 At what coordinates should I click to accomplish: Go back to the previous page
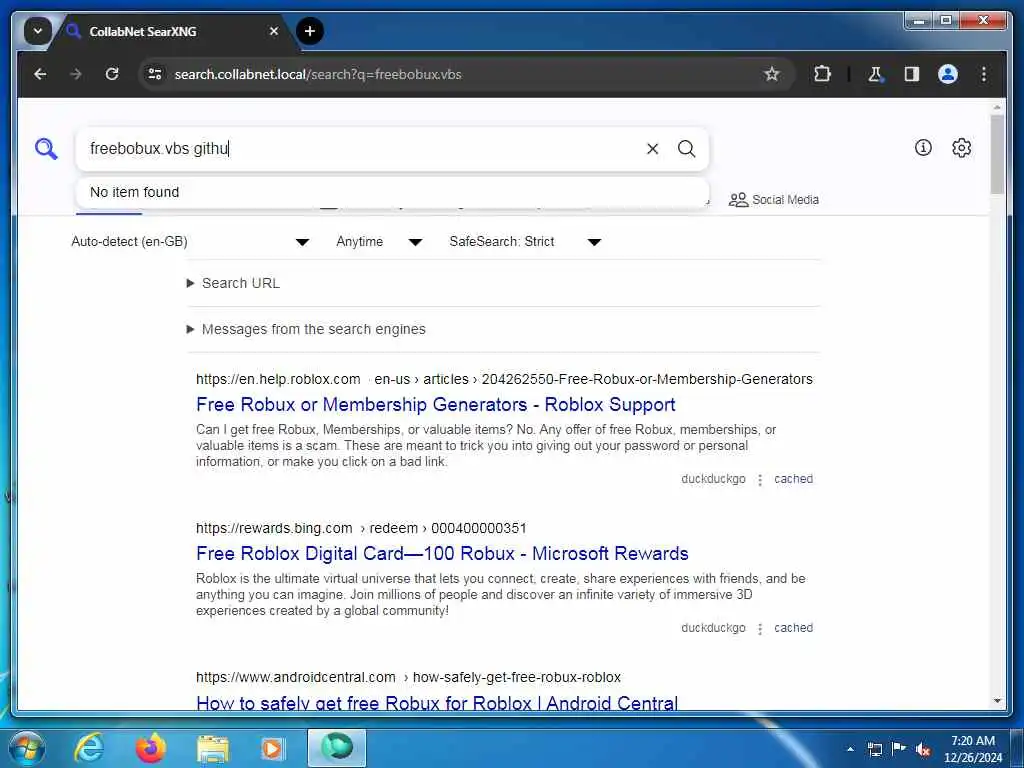40,74
